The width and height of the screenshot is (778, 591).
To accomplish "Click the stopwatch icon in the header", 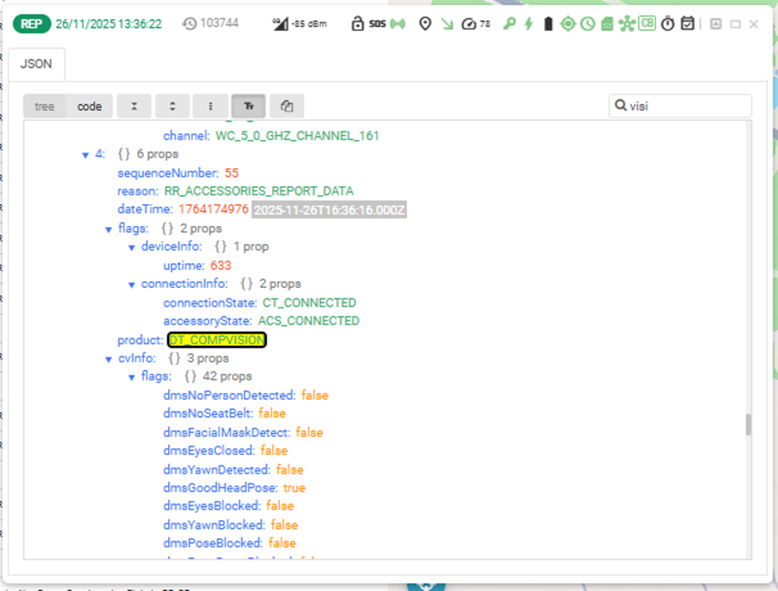I will (x=667, y=24).
